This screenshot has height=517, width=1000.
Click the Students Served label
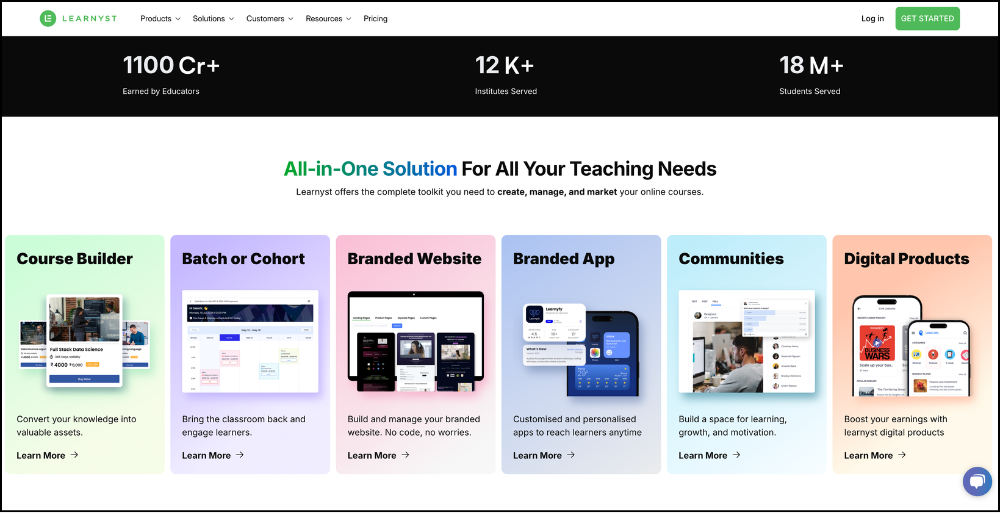pos(809,91)
